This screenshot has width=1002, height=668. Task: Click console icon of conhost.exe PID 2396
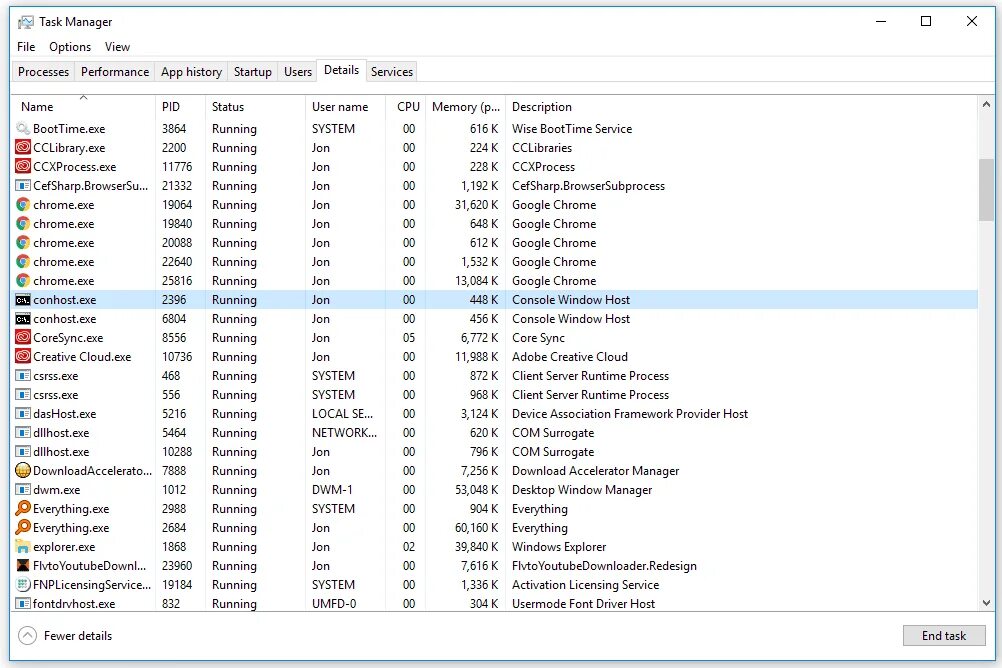(x=23, y=300)
